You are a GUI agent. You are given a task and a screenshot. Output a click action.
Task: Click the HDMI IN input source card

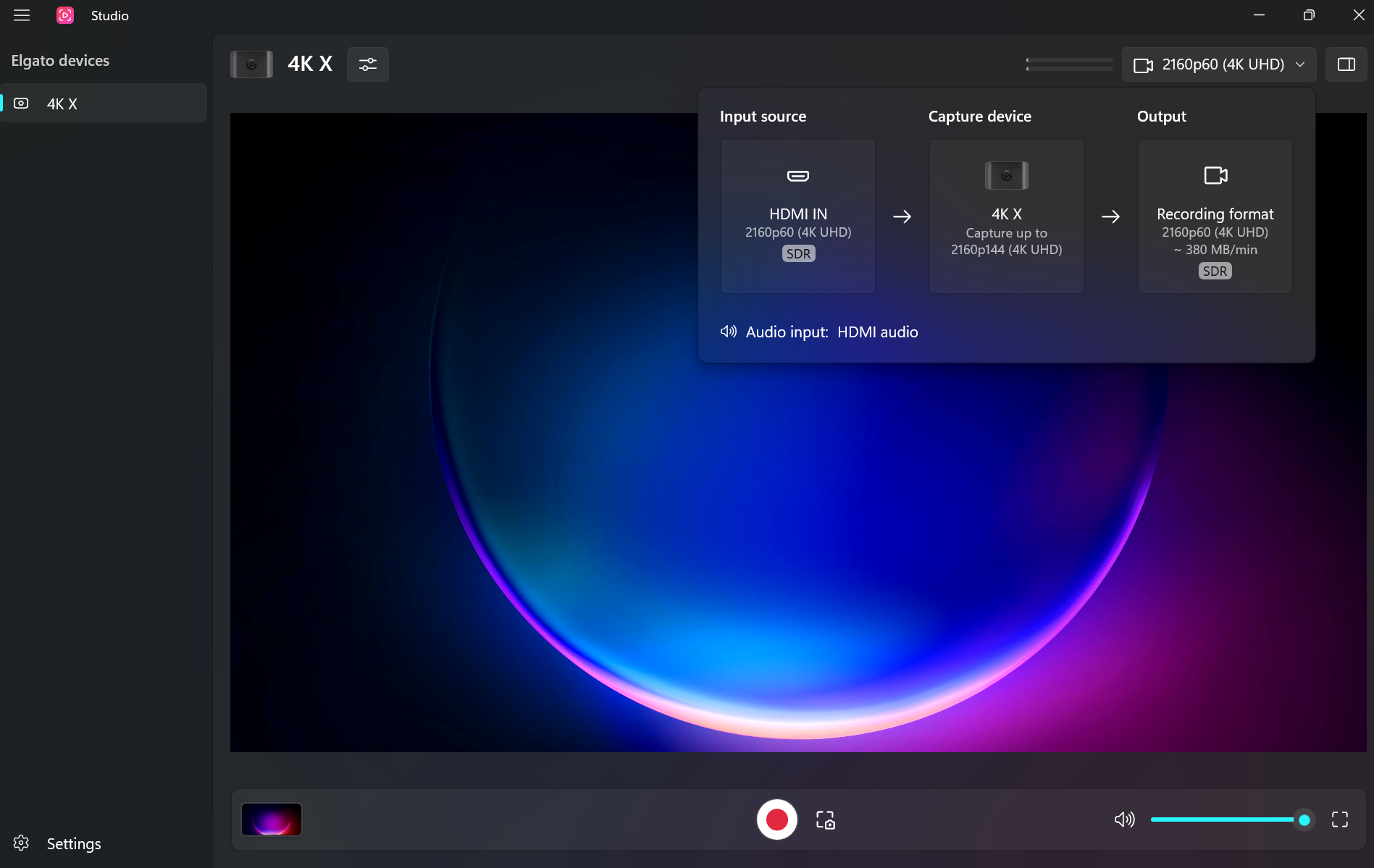point(798,216)
